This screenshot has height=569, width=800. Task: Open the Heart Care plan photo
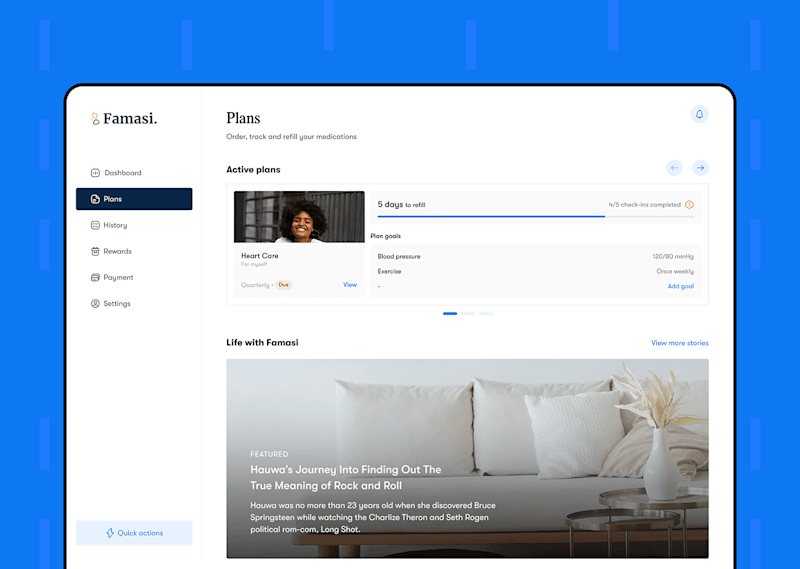coord(299,217)
